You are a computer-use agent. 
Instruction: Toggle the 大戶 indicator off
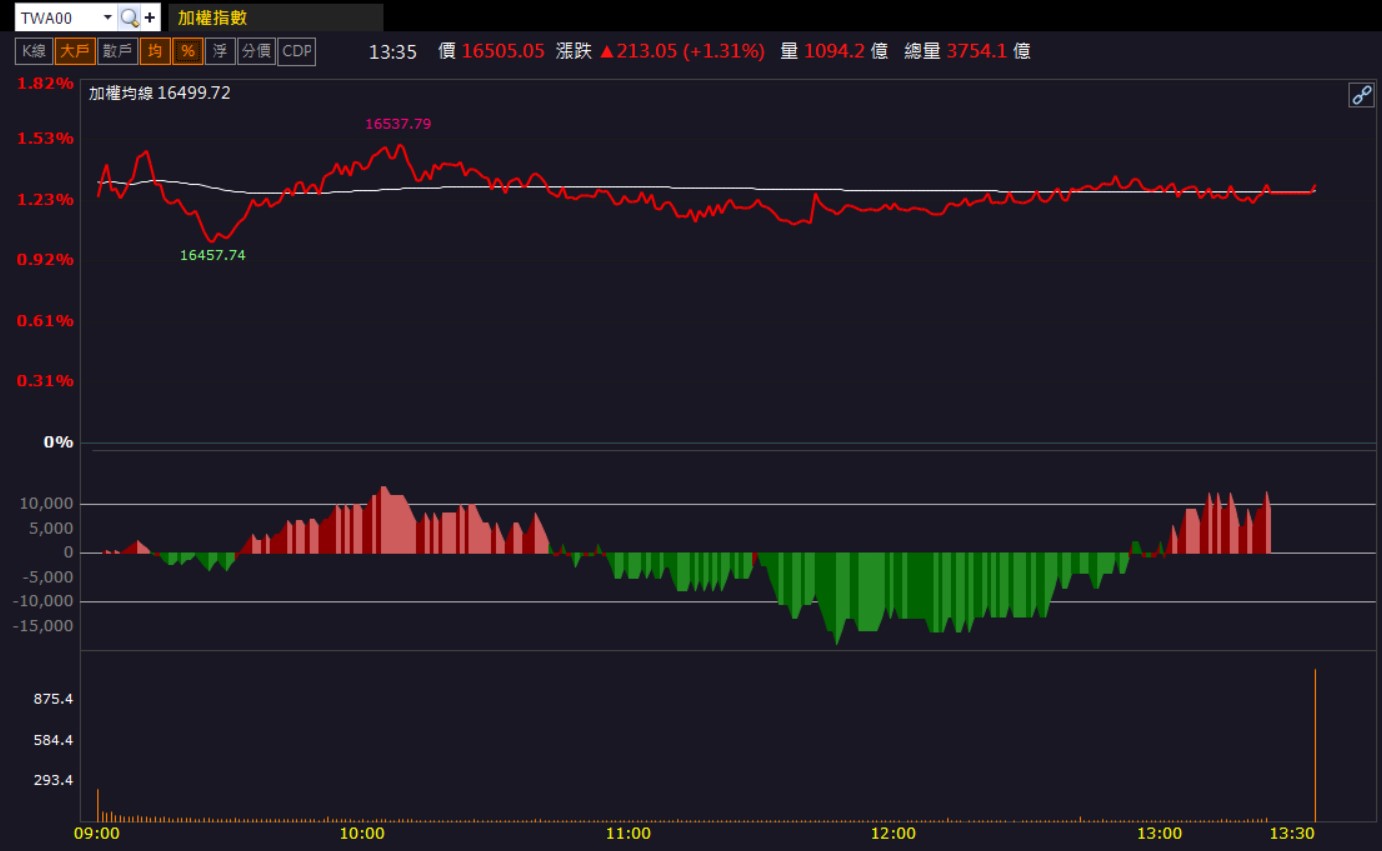click(x=75, y=51)
